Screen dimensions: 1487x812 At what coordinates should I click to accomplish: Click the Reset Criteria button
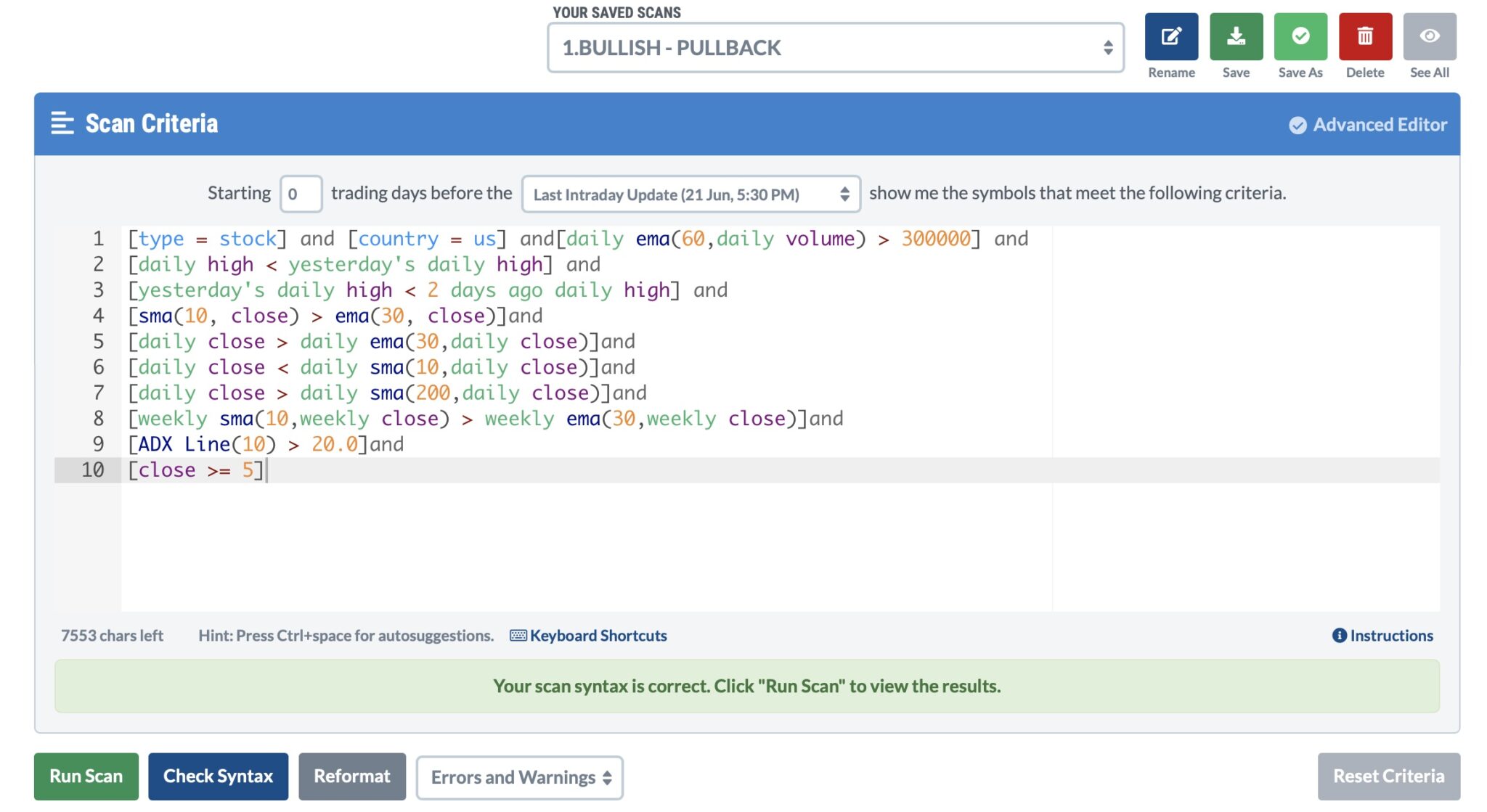tap(1388, 776)
